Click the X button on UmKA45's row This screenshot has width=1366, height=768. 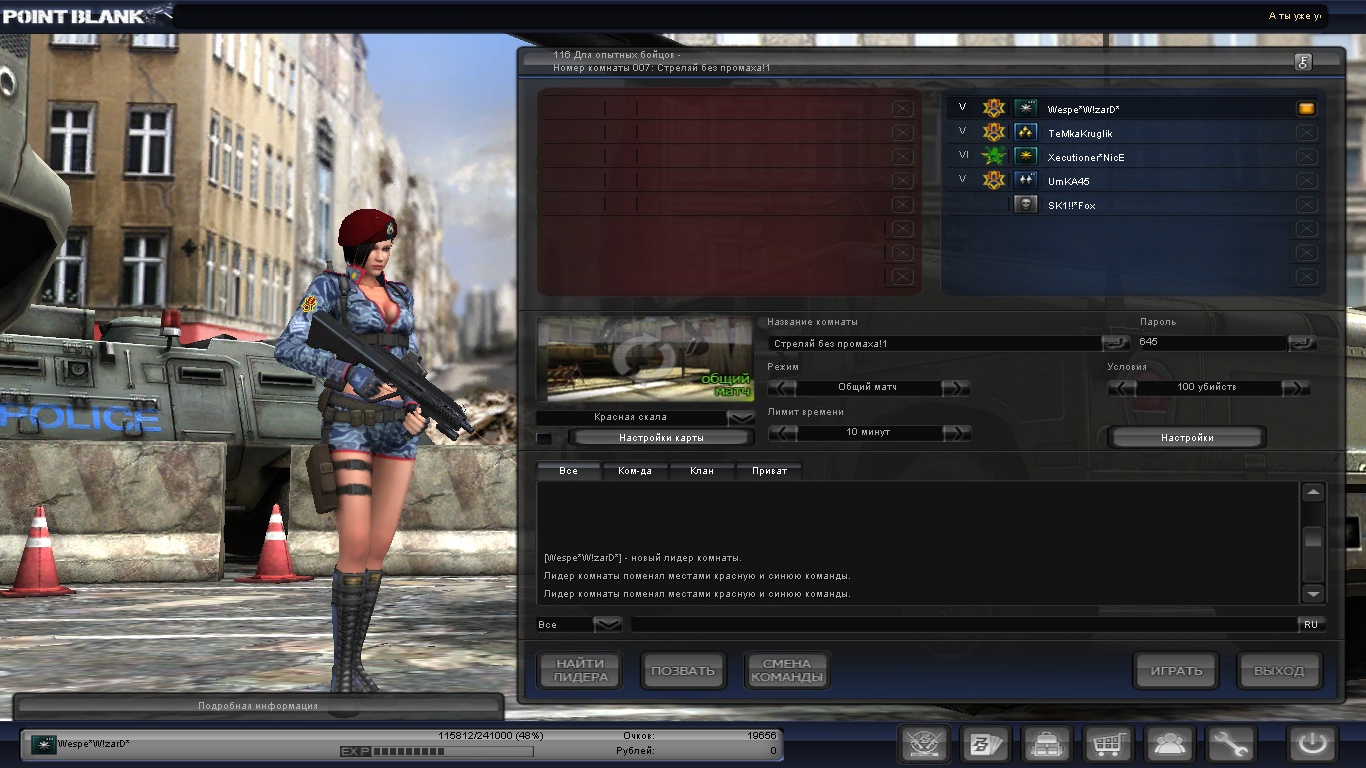[1306, 180]
